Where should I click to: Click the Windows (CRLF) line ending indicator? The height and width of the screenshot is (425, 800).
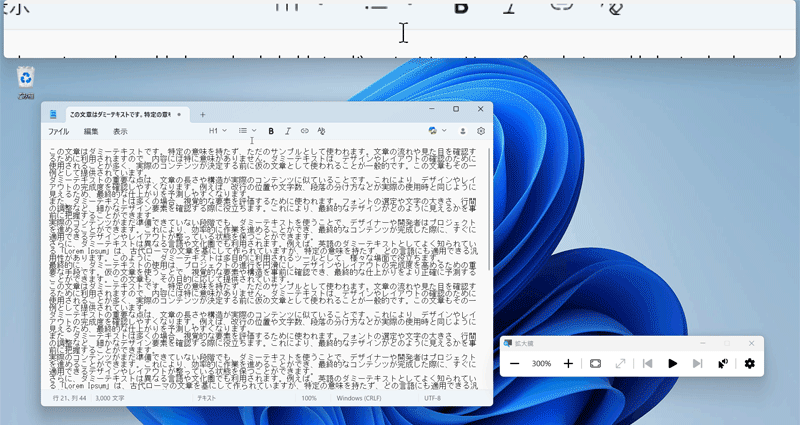(x=359, y=398)
